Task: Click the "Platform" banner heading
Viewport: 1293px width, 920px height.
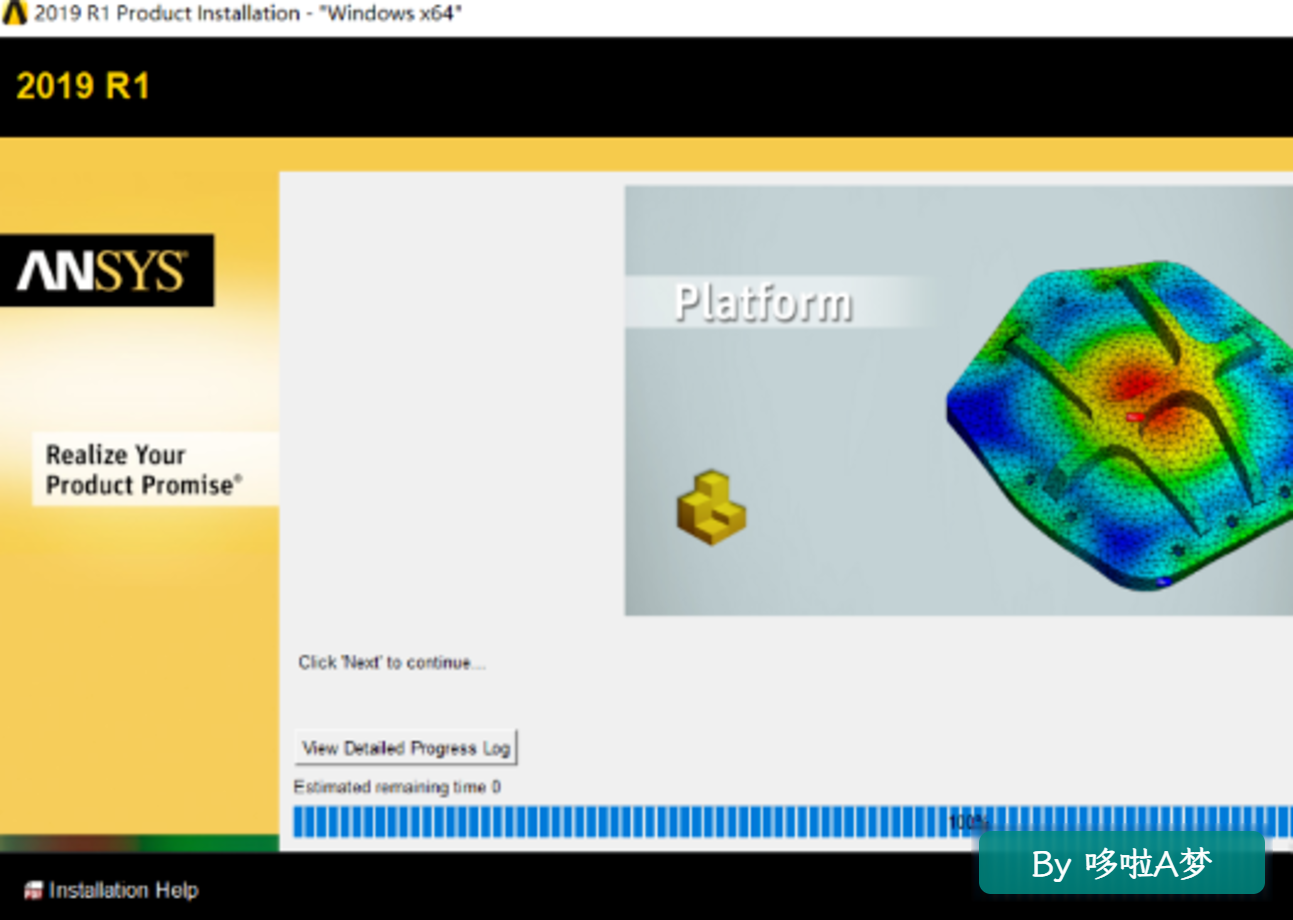Action: click(763, 302)
